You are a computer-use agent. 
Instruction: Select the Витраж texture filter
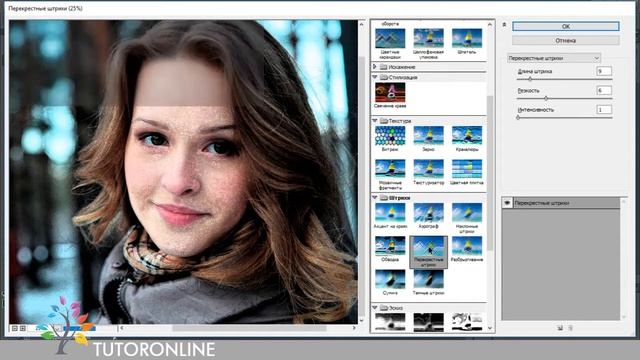(x=390, y=136)
